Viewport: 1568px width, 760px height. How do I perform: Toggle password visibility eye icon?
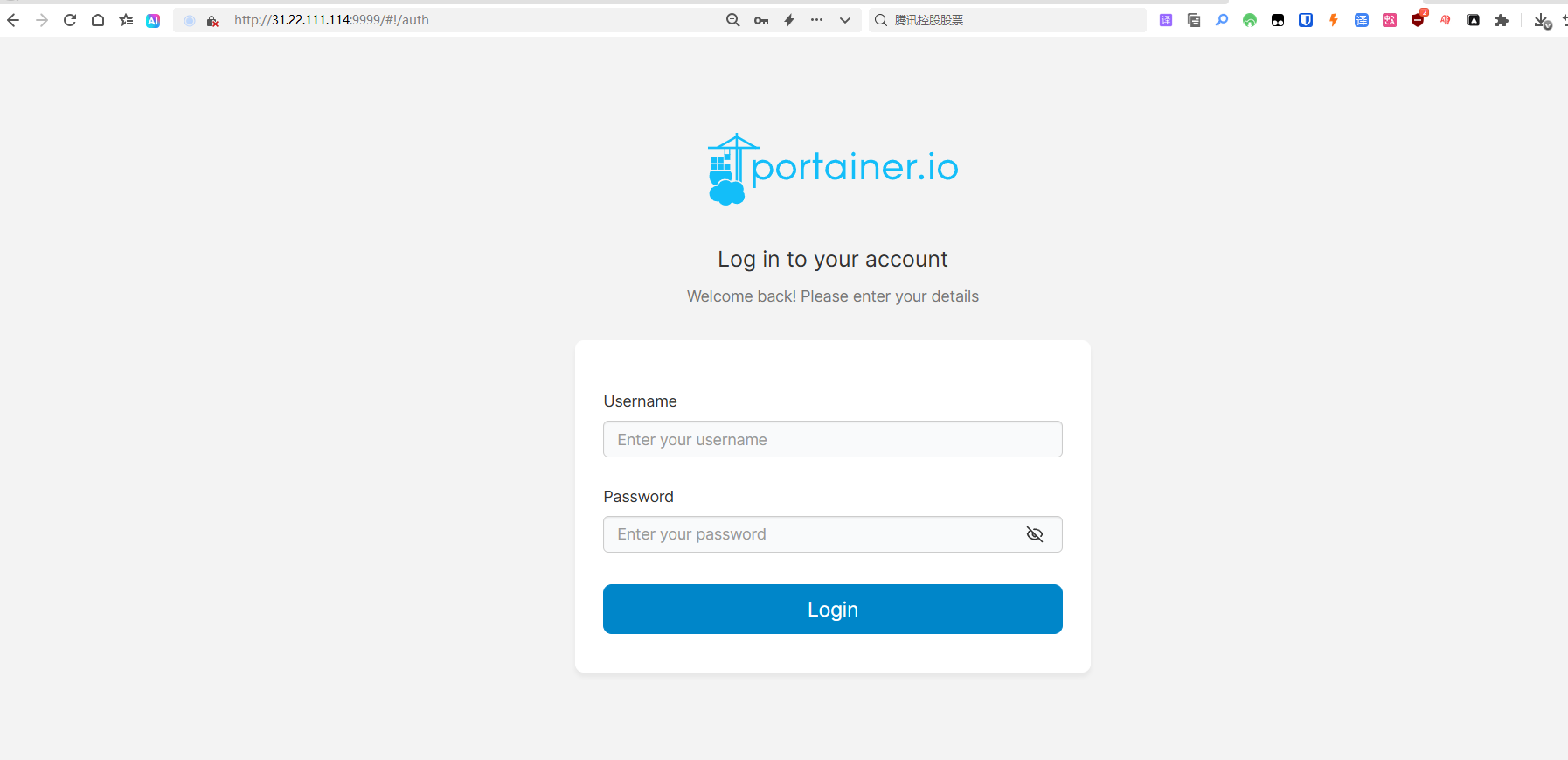[x=1035, y=534]
